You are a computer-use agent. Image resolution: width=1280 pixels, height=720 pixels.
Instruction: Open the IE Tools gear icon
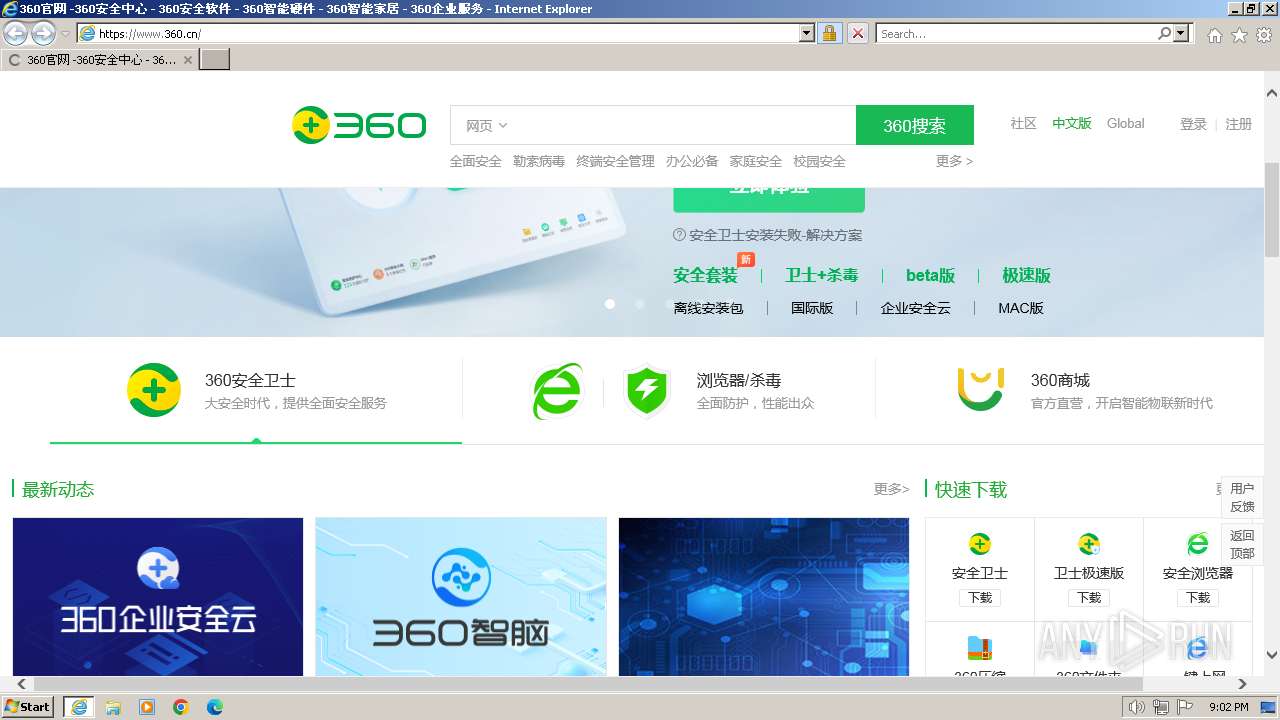tap(1264, 35)
